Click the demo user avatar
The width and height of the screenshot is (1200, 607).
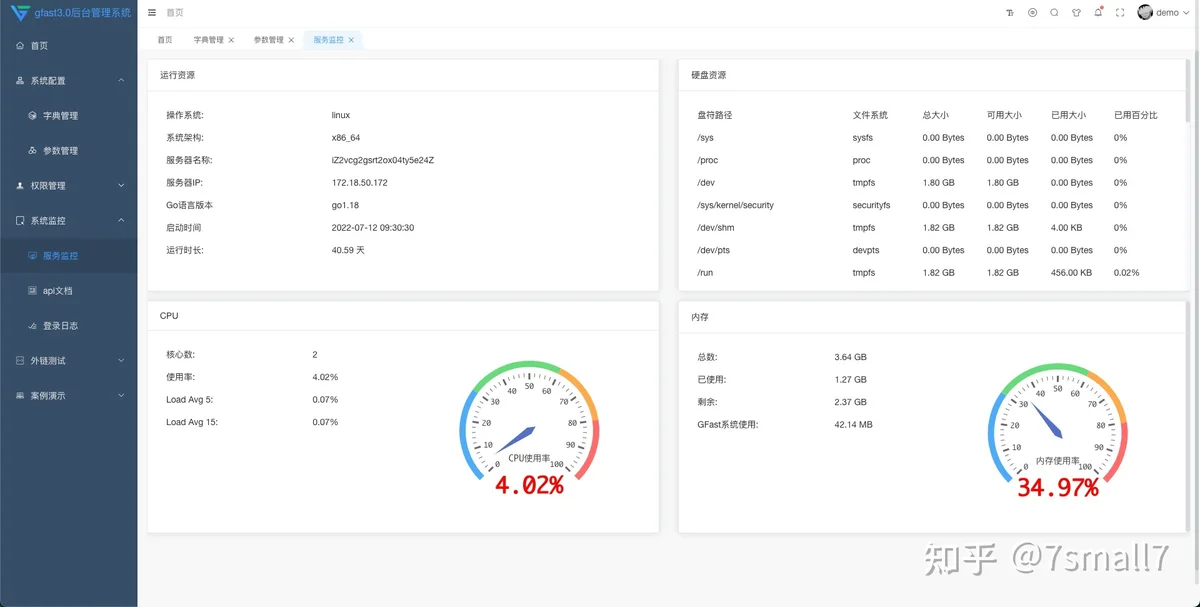coord(1145,13)
